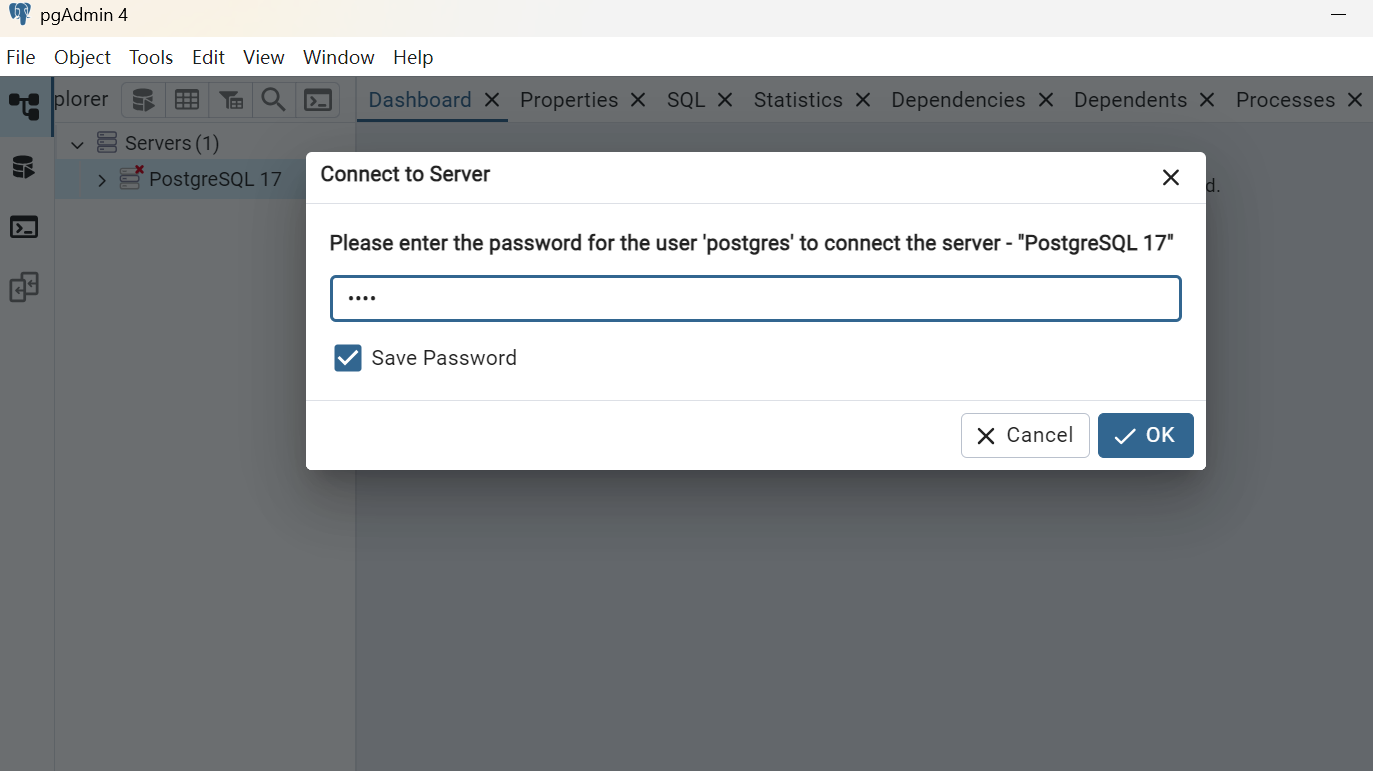Screen dimensions: 1373x771
Task: Minimize the pgAdmin 4 window
Action: [1339, 15]
